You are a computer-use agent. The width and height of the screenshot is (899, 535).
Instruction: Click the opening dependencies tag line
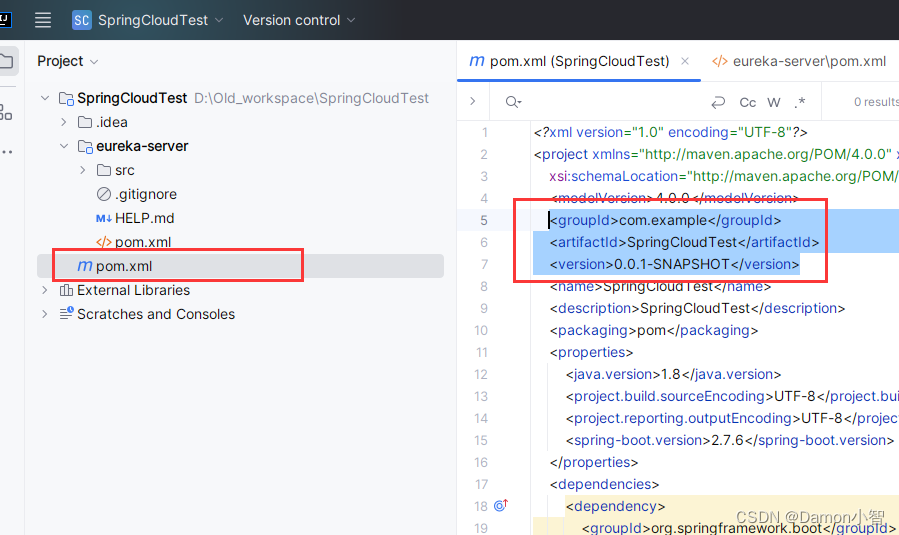click(x=604, y=485)
